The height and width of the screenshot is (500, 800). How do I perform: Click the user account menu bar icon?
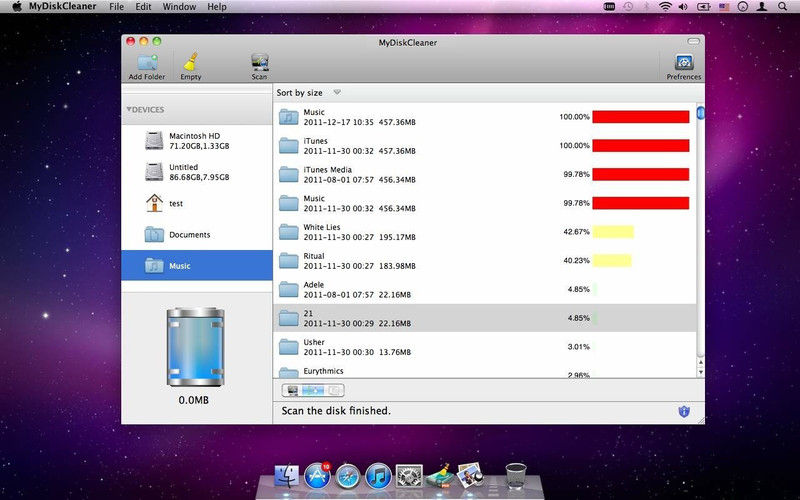[x=762, y=7]
